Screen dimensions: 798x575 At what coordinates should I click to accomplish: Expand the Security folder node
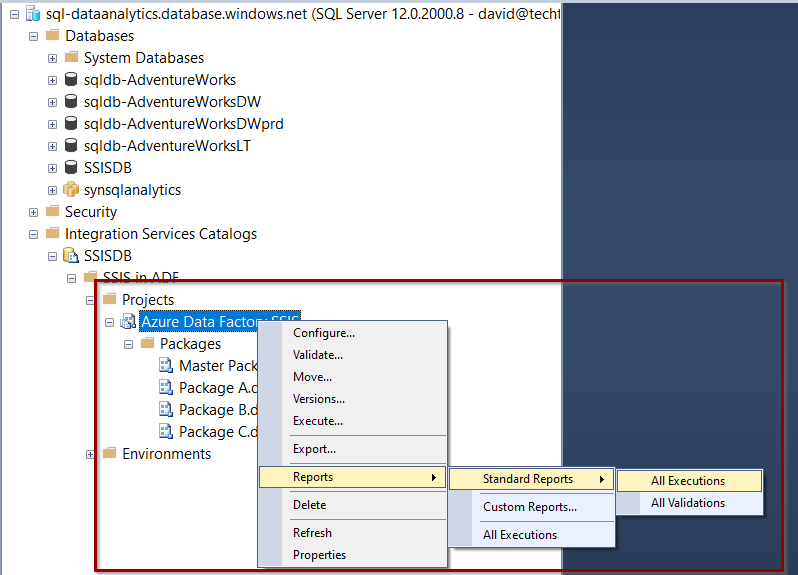[x=34, y=212]
